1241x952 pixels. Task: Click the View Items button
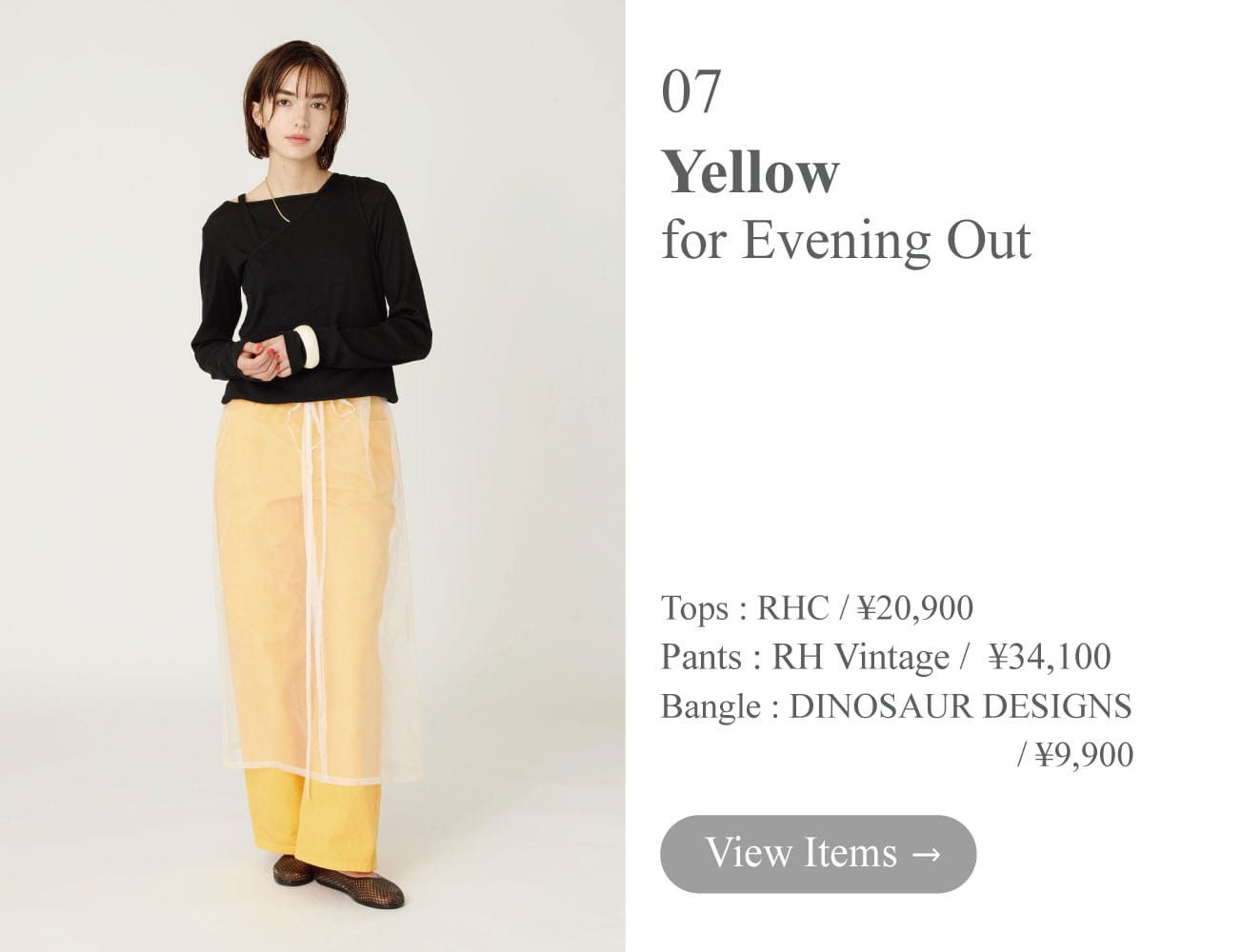[x=818, y=854]
